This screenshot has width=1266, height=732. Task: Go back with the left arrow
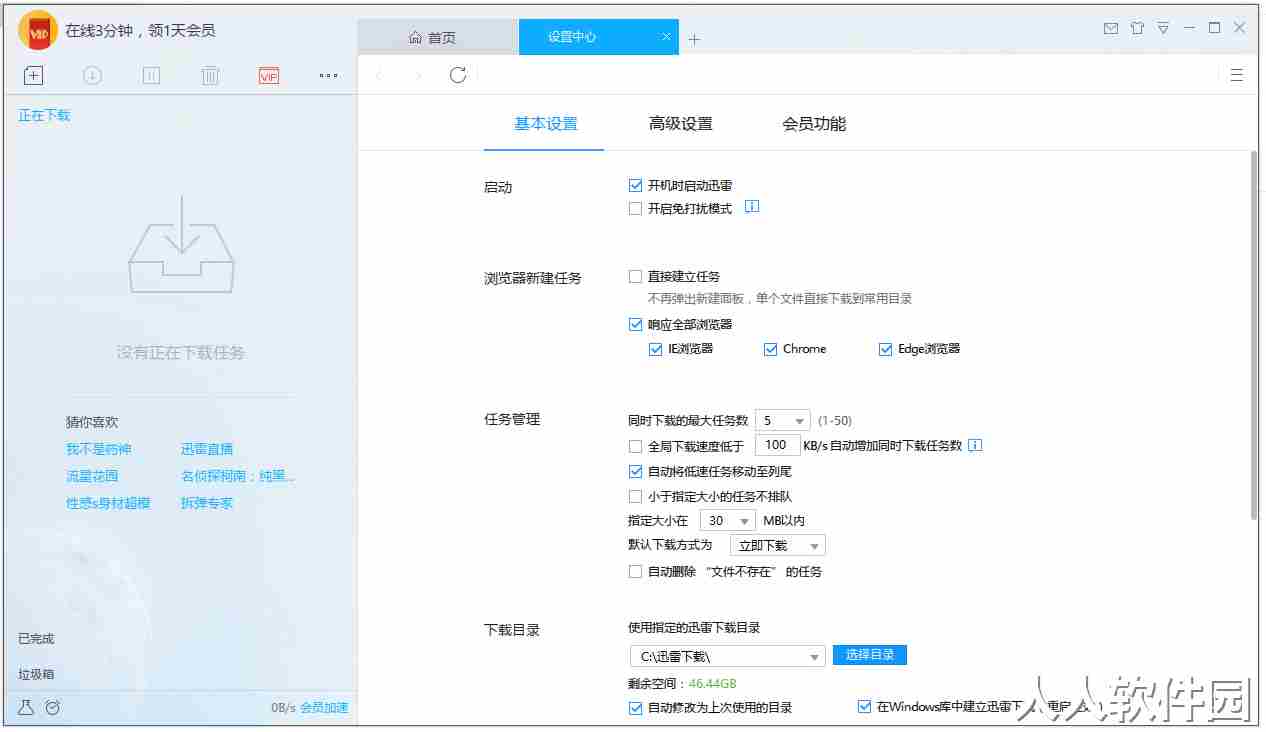tap(378, 75)
